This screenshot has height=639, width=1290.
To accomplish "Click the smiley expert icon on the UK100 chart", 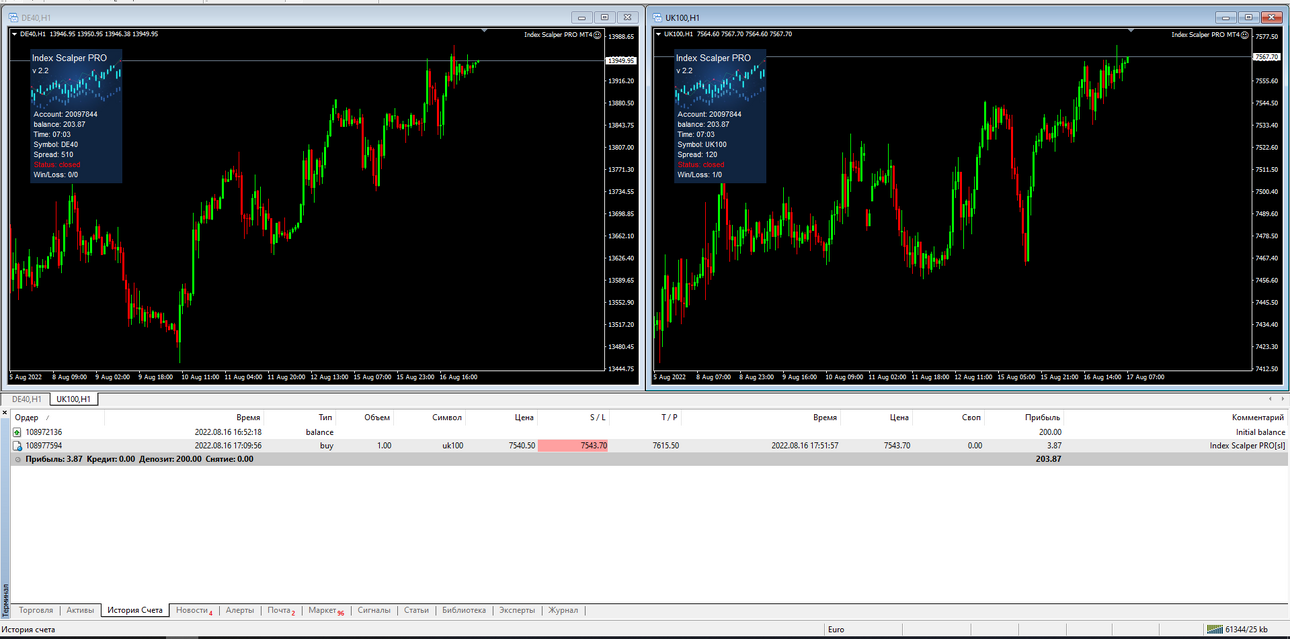I will [1245, 34].
